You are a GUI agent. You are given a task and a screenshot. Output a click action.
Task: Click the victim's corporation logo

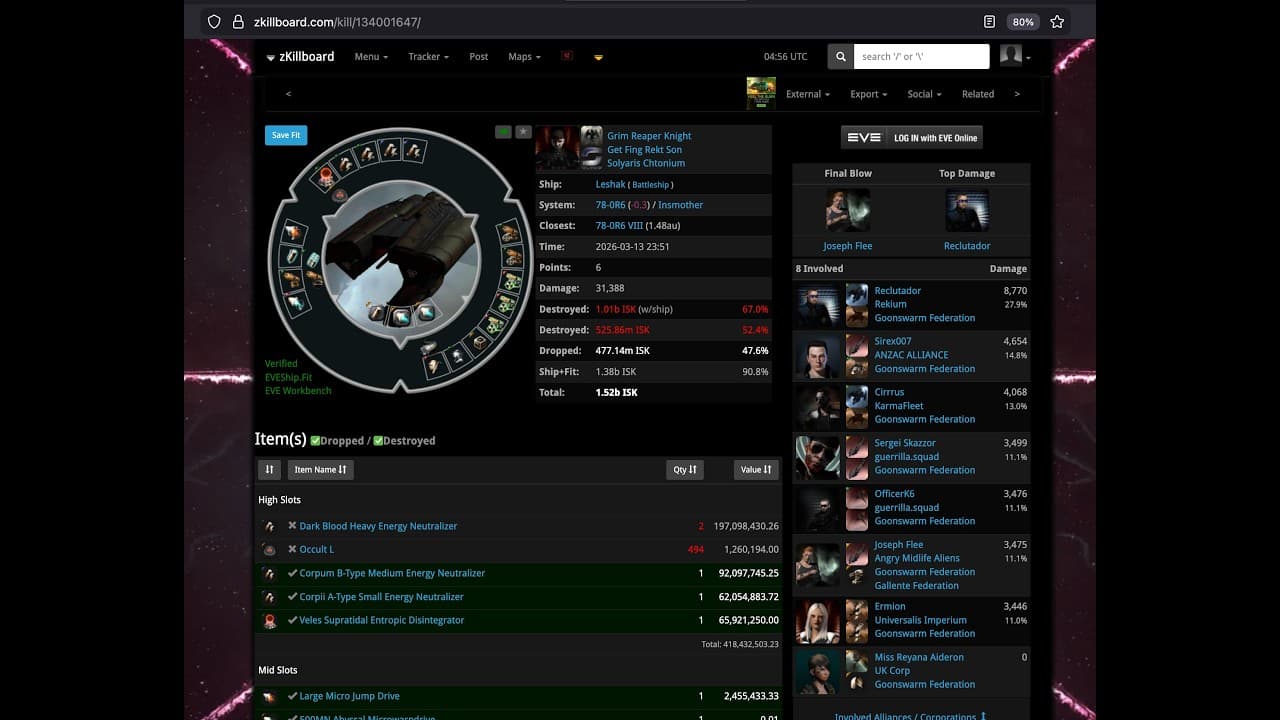pyautogui.click(x=592, y=137)
